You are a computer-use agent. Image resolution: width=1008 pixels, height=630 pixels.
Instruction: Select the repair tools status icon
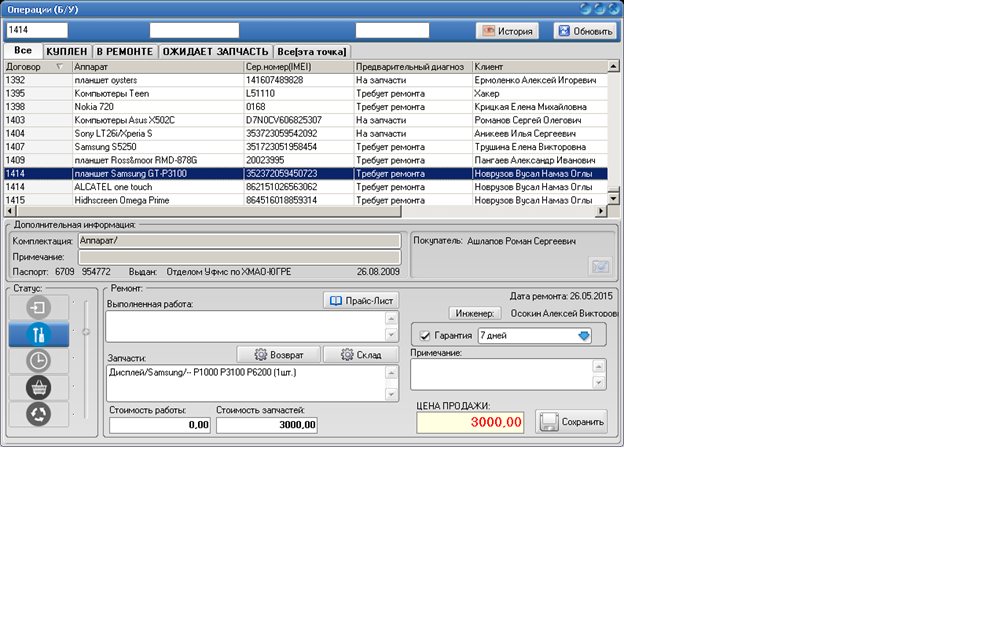(x=39, y=335)
